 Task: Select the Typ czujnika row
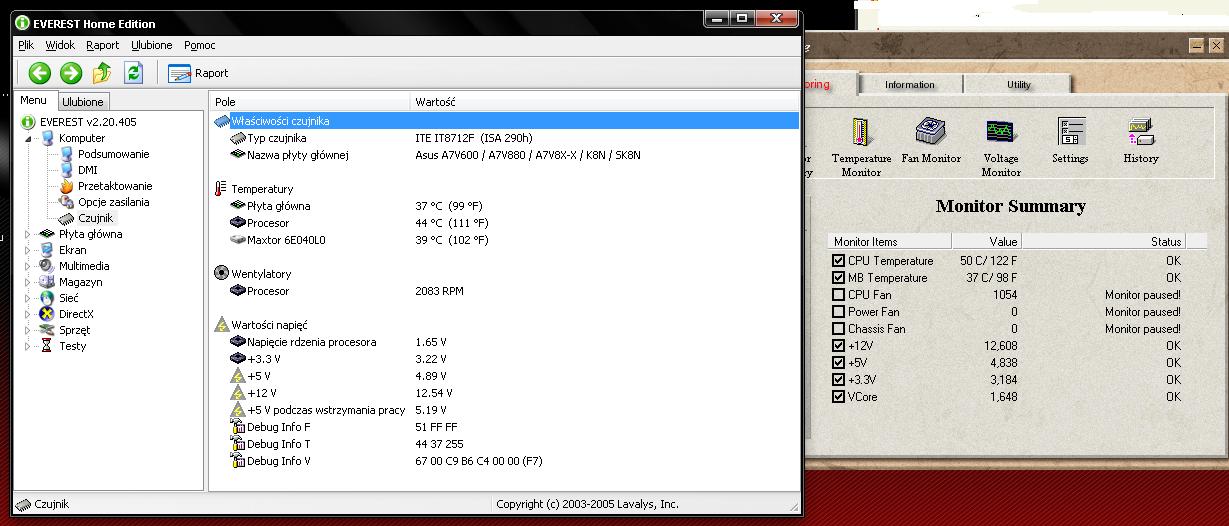coord(505,138)
